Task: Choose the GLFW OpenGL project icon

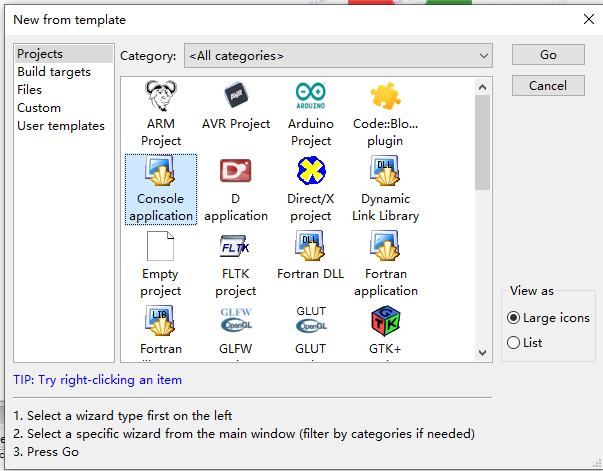Action: coord(236,320)
